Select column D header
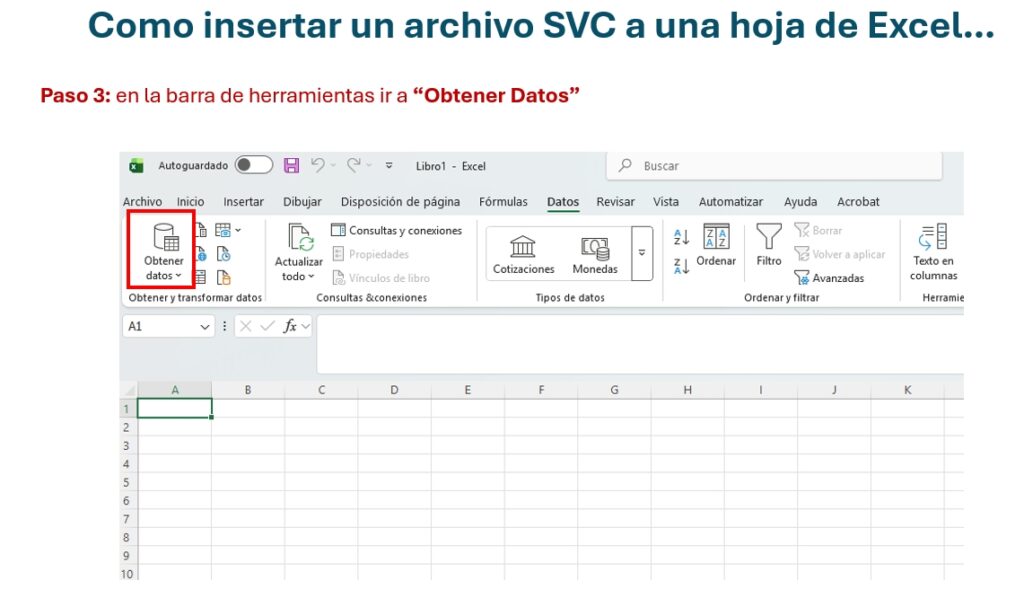Viewport: 1024px width, 607px height. pyautogui.click(x=394, y=390)
